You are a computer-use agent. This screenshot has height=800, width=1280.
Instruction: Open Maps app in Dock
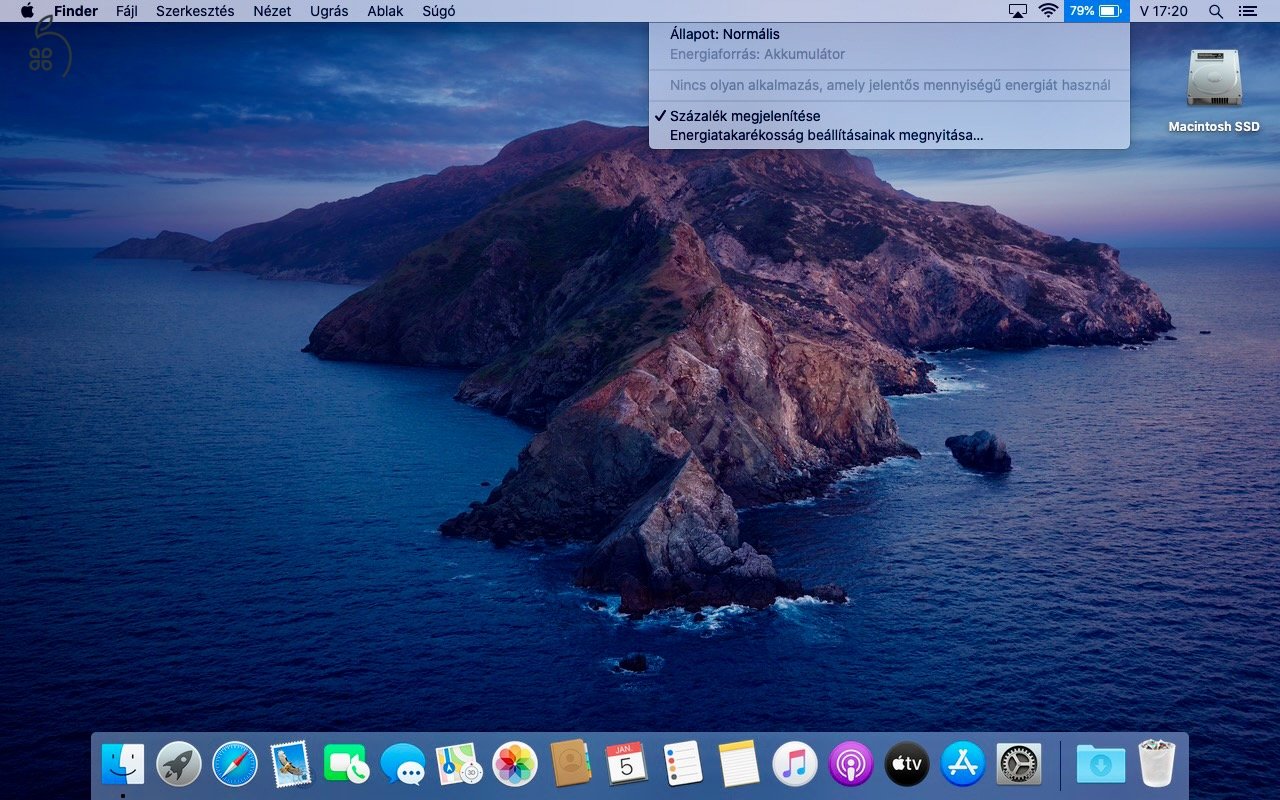[459, 764]
